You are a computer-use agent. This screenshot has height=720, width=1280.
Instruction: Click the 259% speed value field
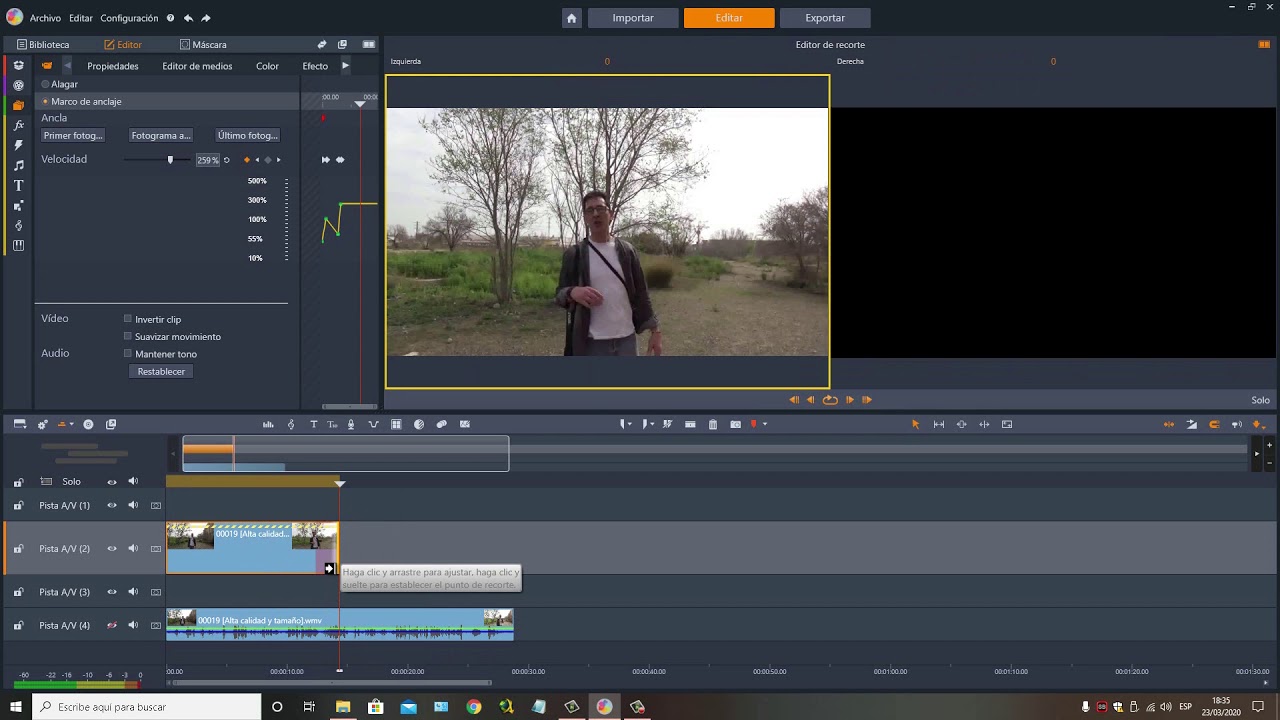pos(207,160)
